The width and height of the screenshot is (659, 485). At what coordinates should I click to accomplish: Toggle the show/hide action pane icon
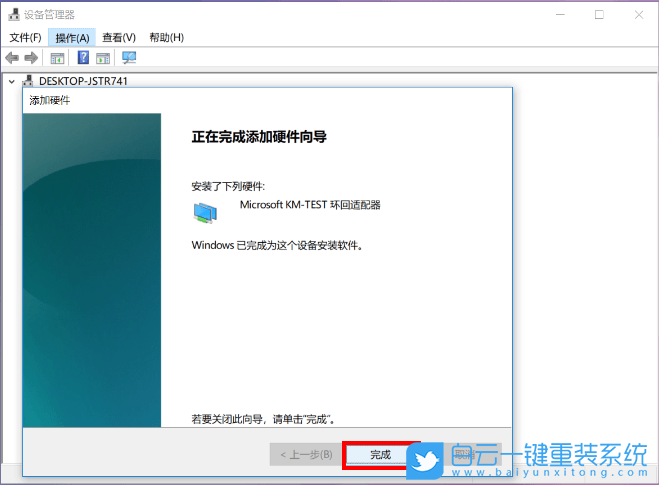pos(103,58)
